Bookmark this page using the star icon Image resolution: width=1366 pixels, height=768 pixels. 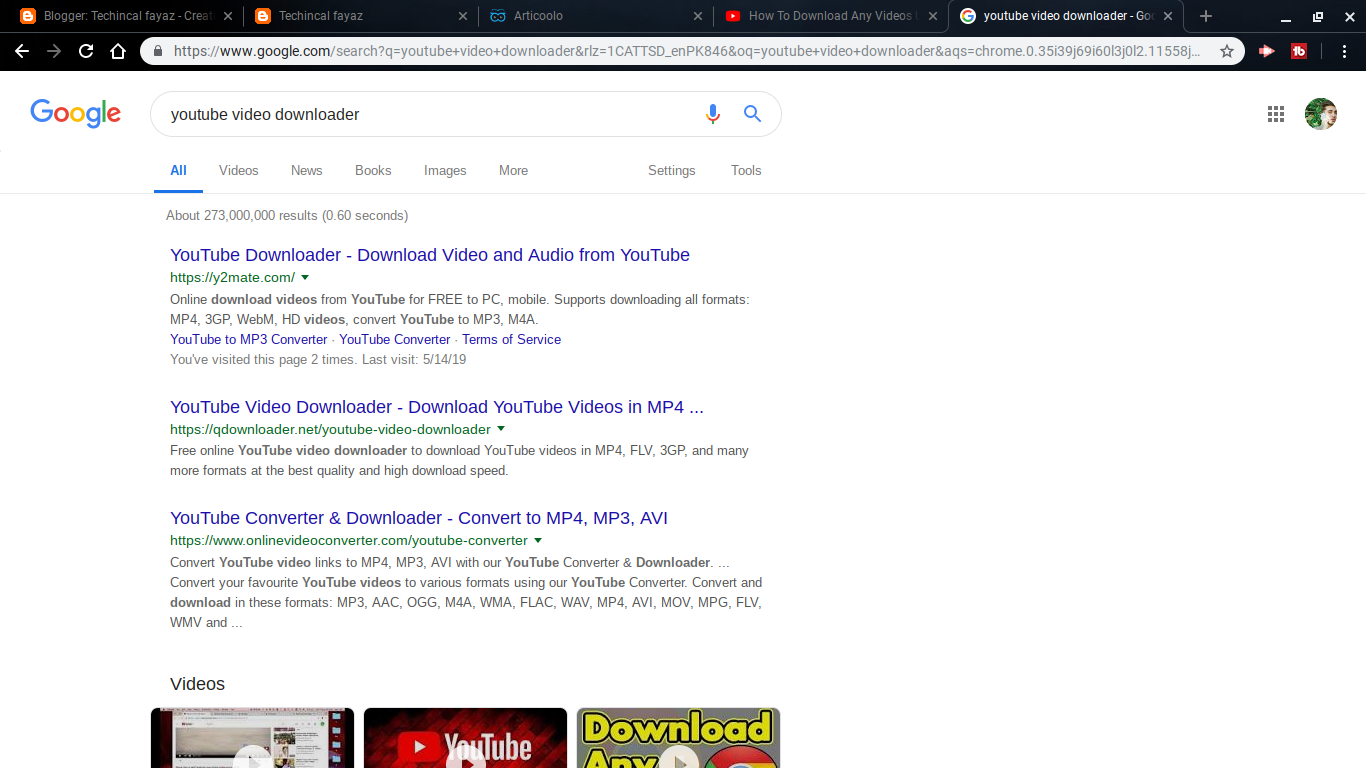tap(1227, 50)
